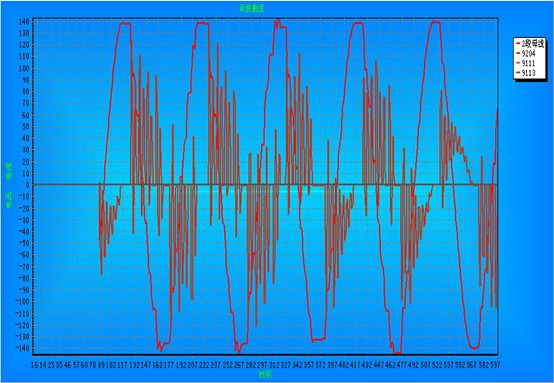Choose the 9113 legend label

tap(528, 73)
